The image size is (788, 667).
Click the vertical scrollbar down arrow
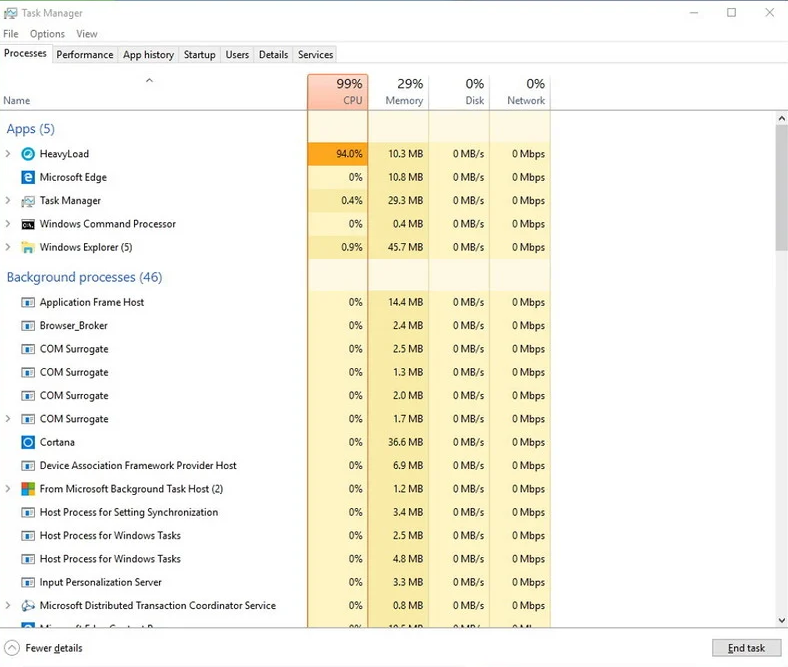coord(781,620)
